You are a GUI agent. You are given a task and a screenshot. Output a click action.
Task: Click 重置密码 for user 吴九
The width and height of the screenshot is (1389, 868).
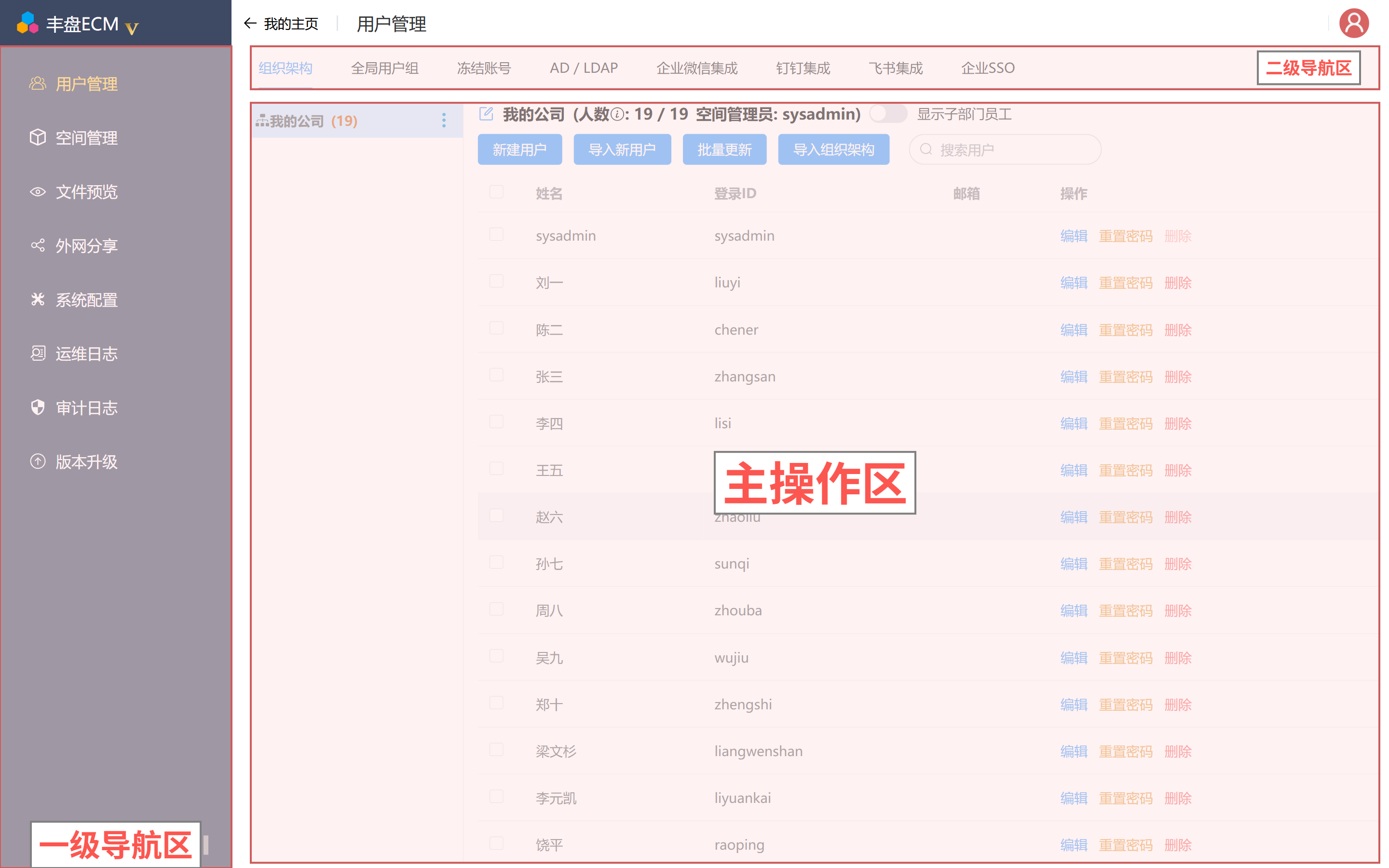1126,658
